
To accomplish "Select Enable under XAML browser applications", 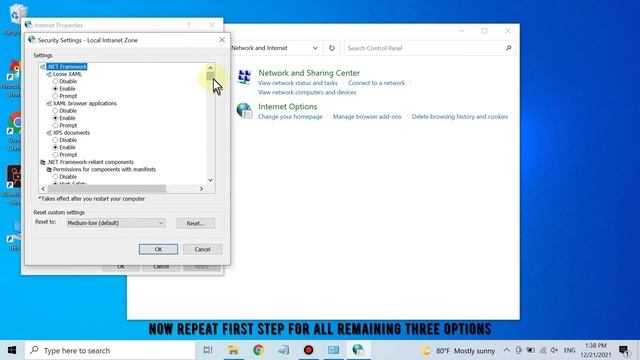I will click(56, 118).
